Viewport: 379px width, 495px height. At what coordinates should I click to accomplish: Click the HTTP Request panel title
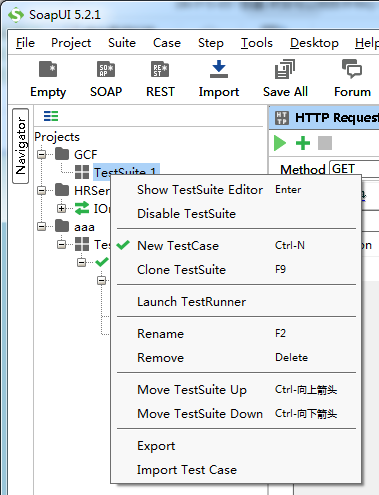pyautogui.click(x=337, y=118)
